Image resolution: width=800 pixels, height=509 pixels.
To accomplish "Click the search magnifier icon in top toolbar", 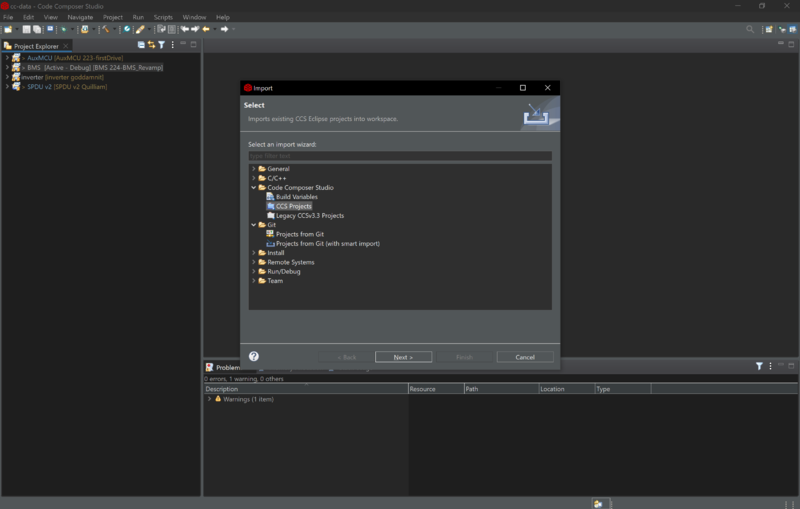I will click(750, 29).
